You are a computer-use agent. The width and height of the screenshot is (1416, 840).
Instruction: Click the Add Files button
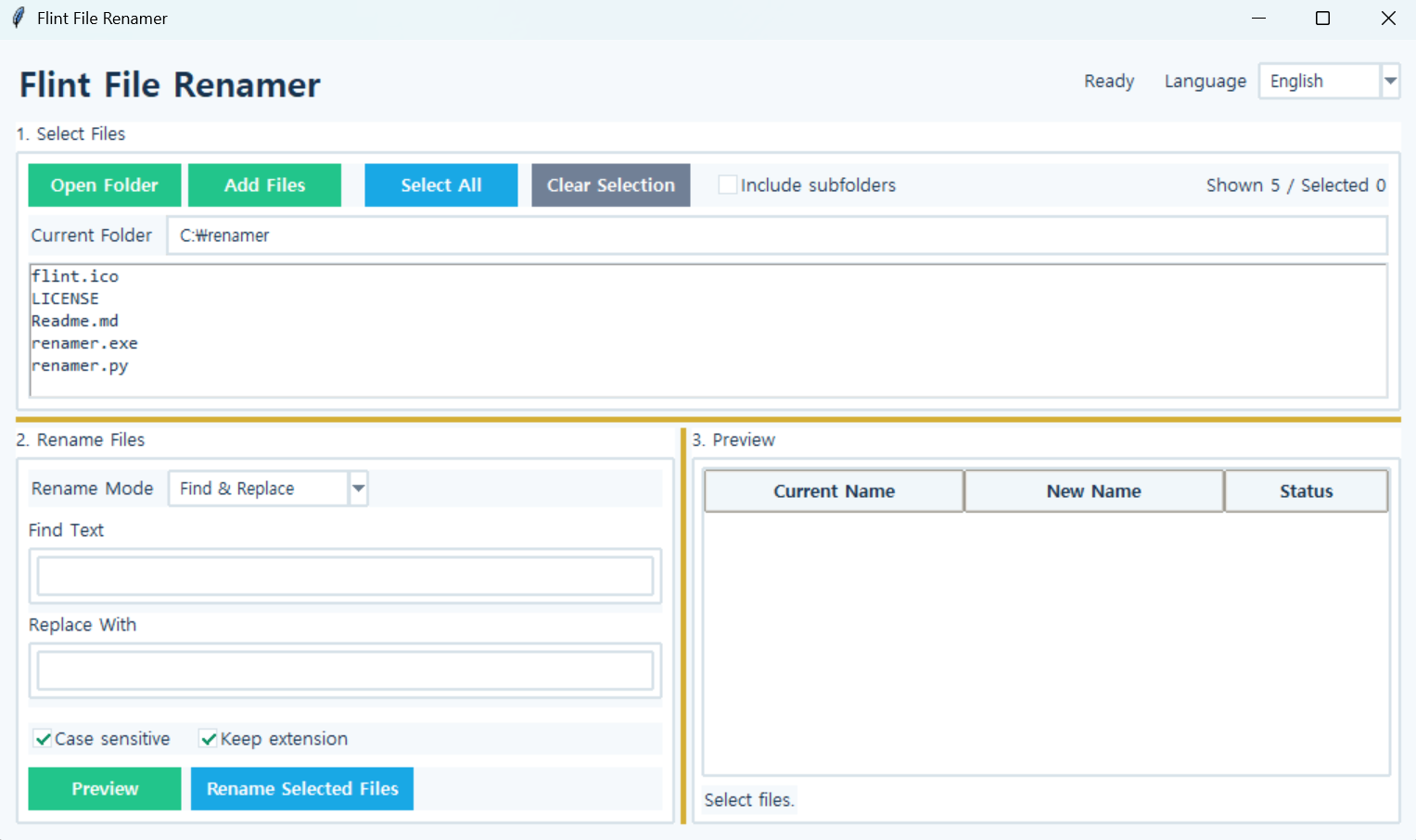pos(264,185)
